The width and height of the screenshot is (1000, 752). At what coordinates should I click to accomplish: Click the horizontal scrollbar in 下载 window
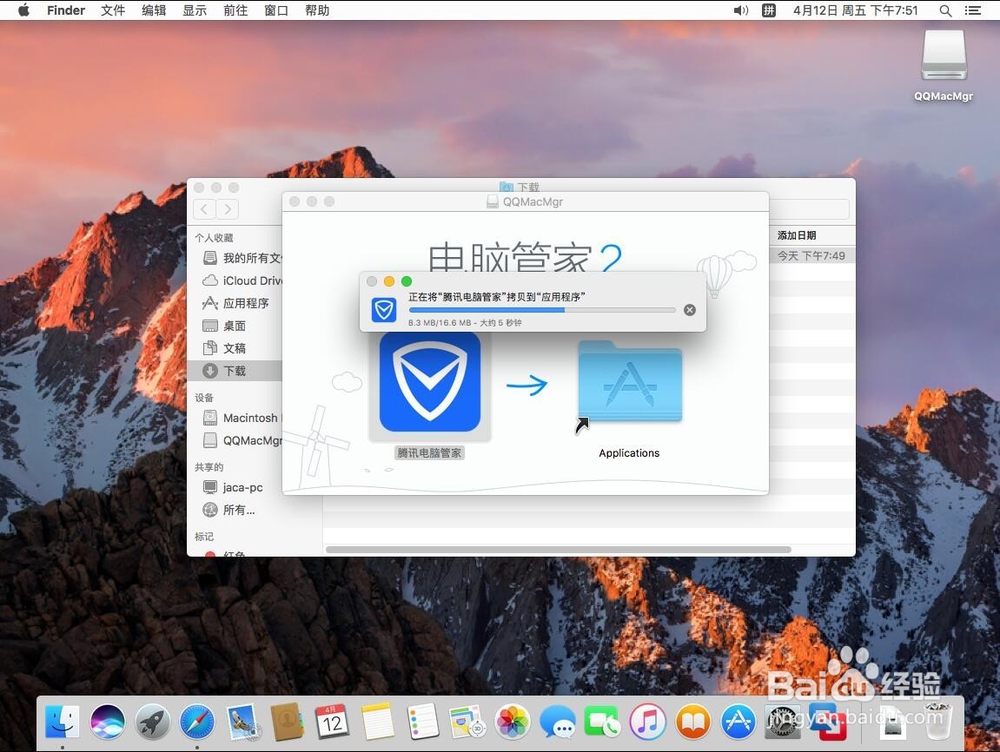click(559, 549)
